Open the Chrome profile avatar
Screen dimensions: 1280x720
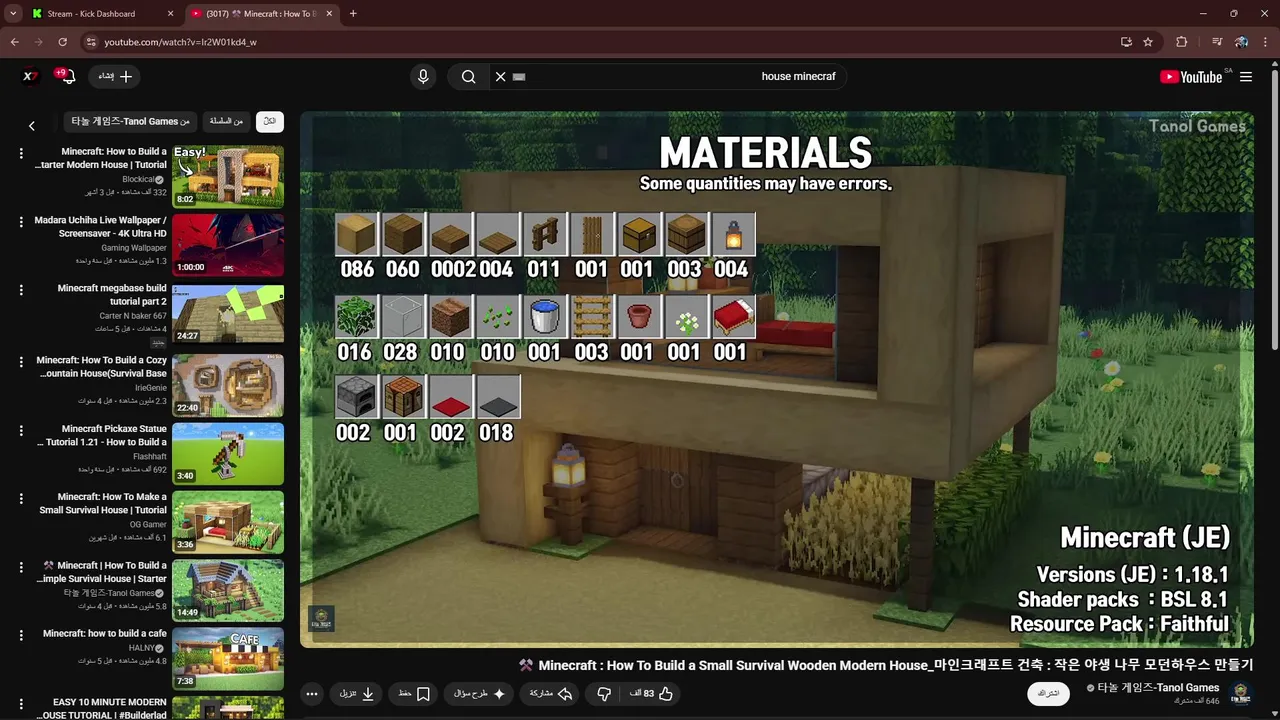click(x=1241, y=42)
